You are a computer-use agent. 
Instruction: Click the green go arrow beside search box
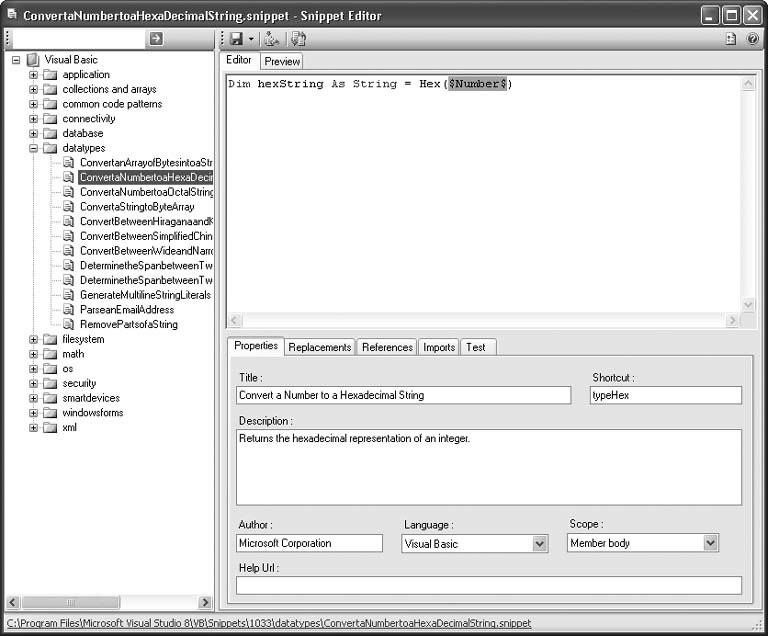coord(156,39)
